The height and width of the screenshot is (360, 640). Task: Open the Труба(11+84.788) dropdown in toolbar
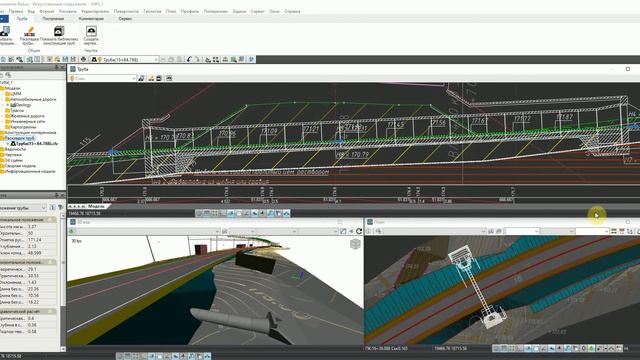click(125, 60)
